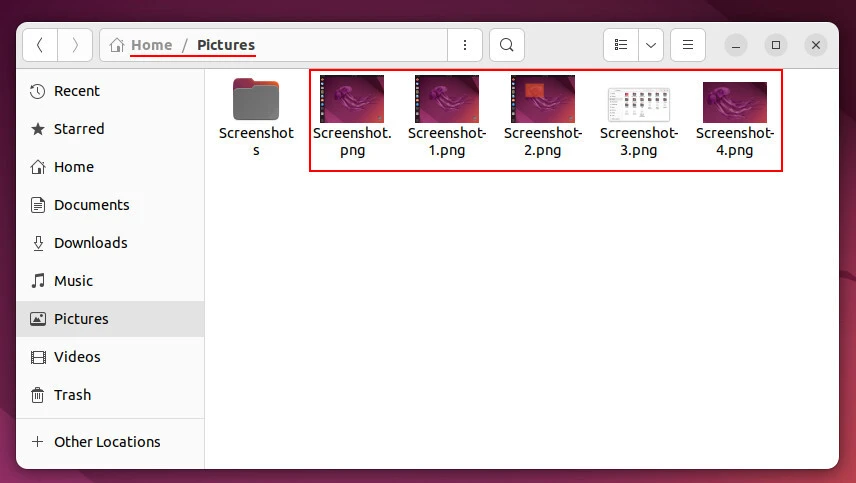This screenshot has width=856, height=483.
Task: Open the search files magnifier
Action: coord(507,45)
